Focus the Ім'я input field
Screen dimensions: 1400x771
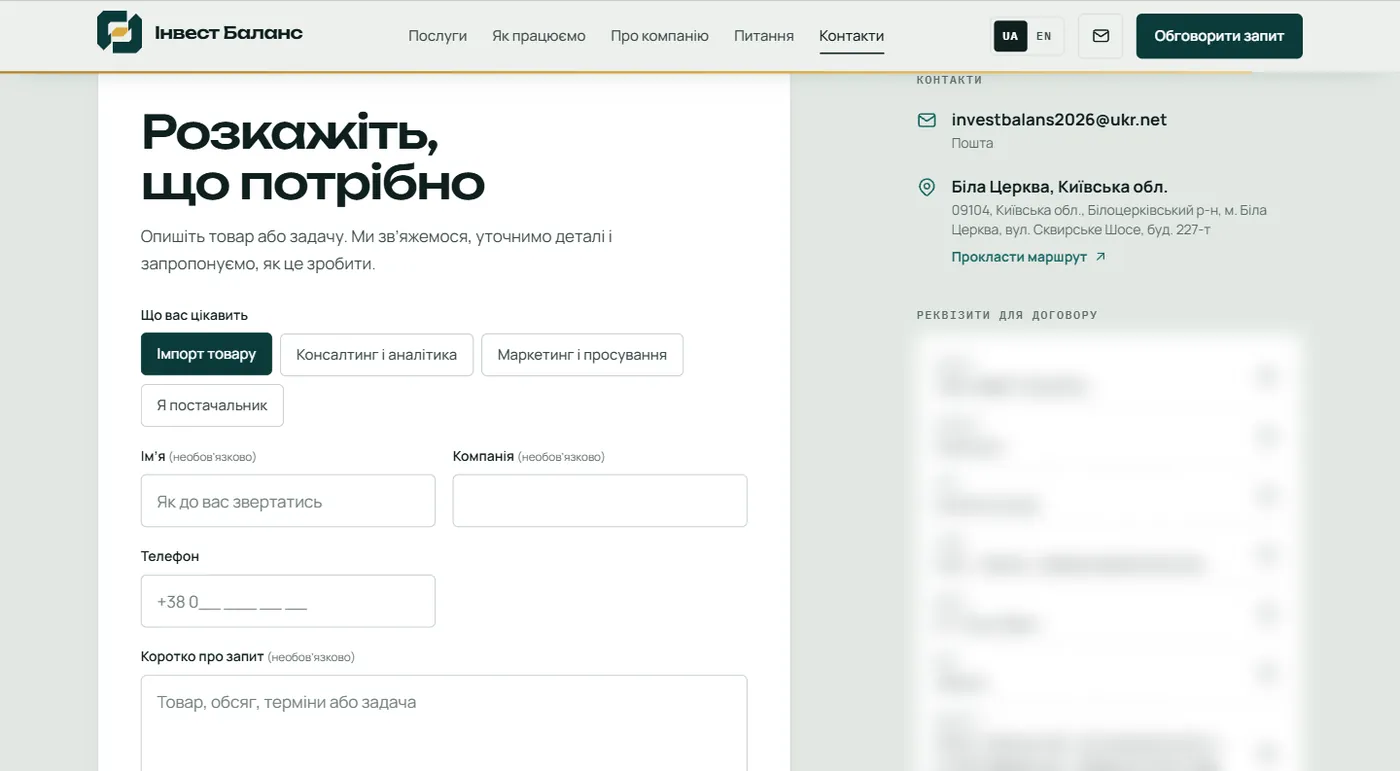(x=288, y=501)
